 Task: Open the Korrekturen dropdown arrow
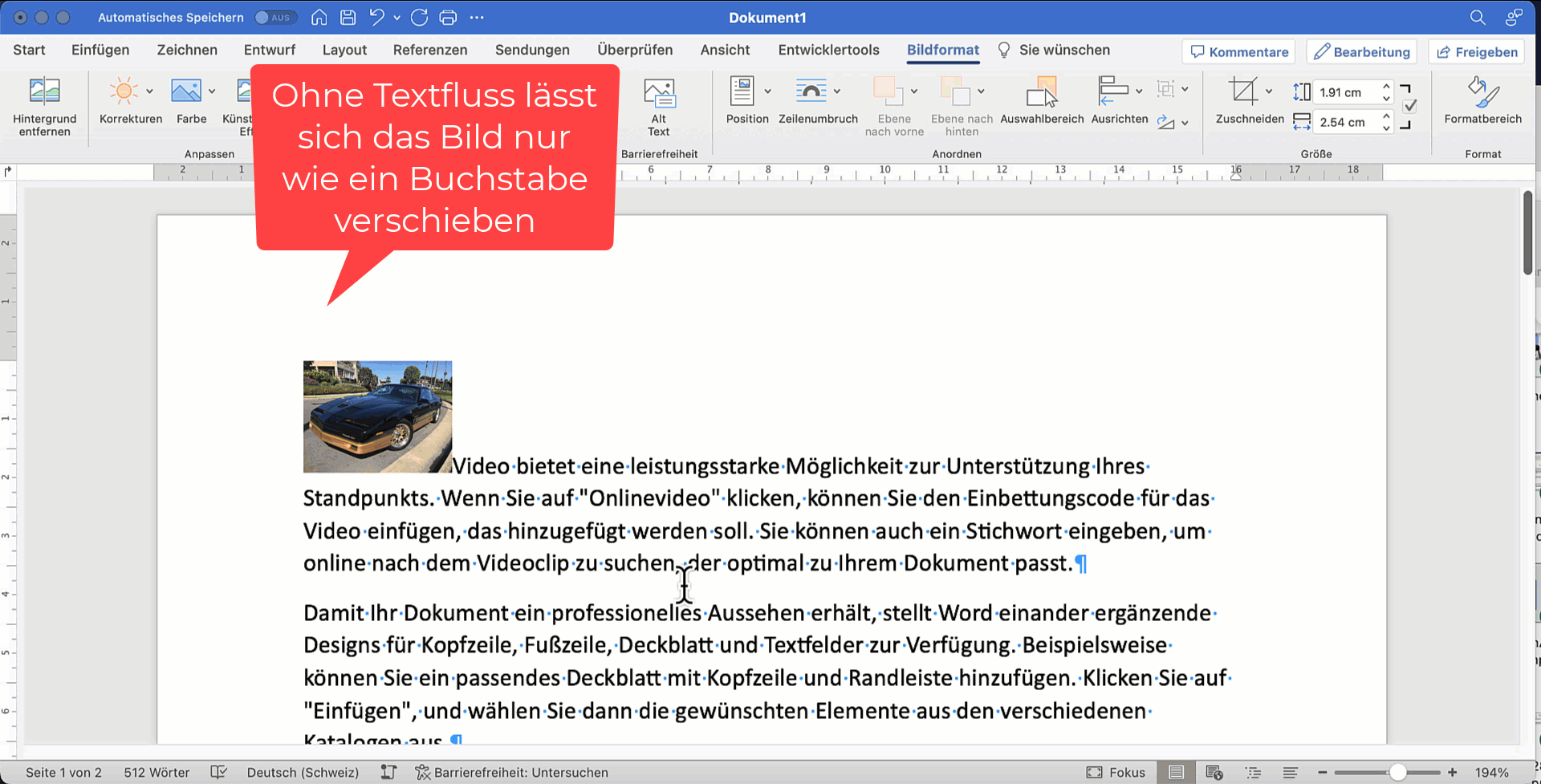point(149,91)
